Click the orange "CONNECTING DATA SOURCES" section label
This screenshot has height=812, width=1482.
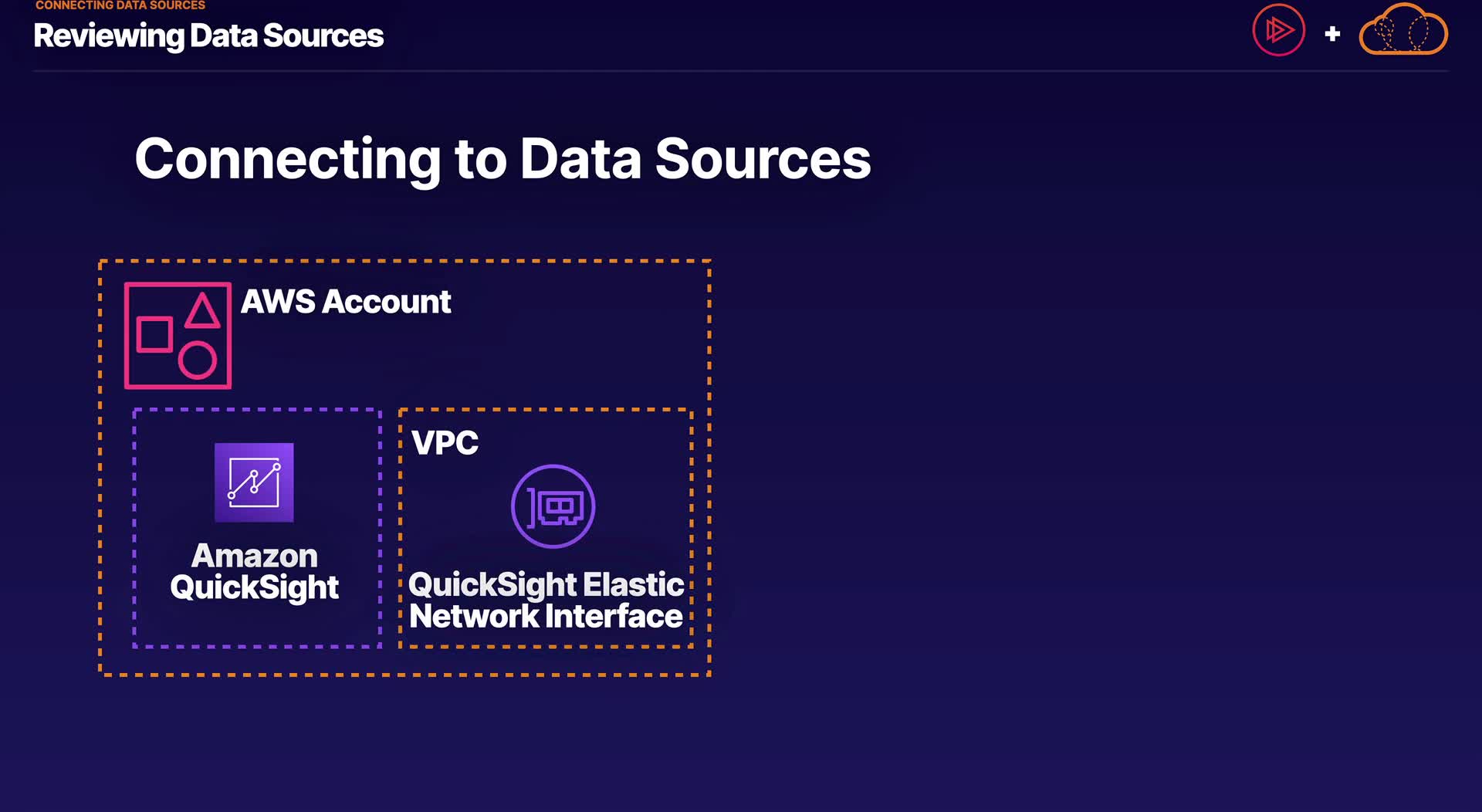tap(120, 5)
